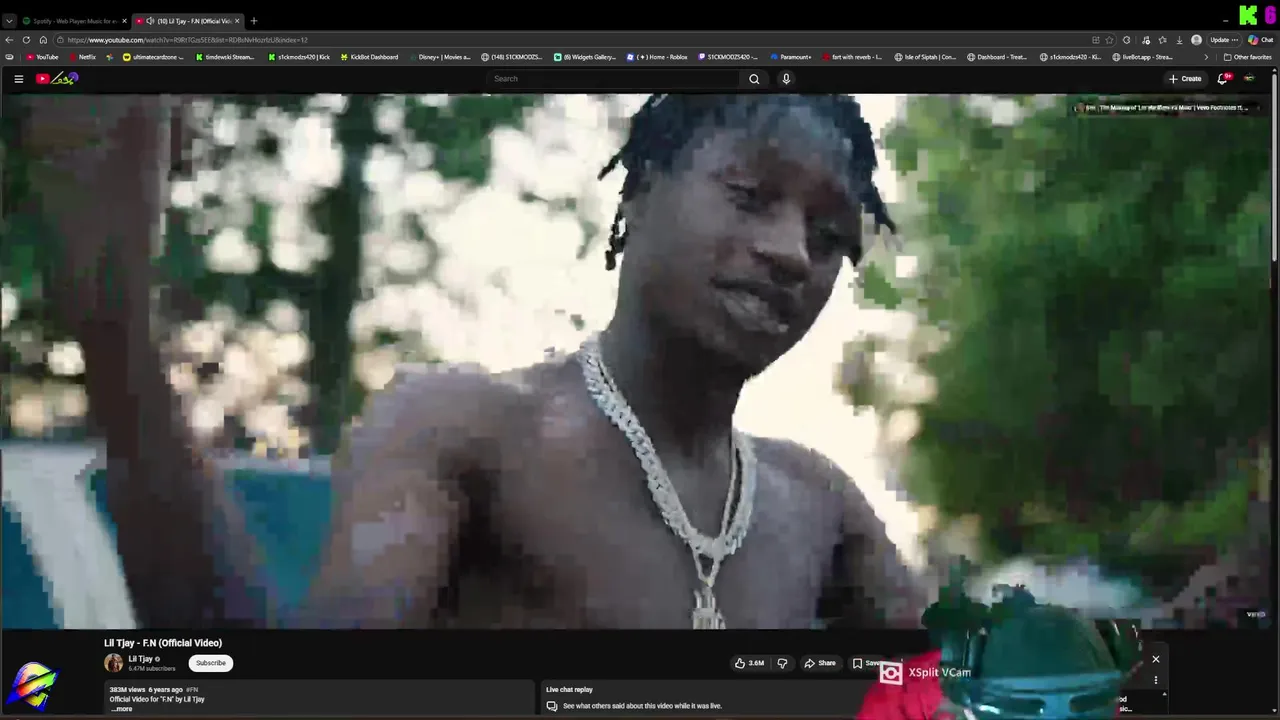Open the KickBot Dashboard bookmark
1280x720 pixels.
click(369, 57)
